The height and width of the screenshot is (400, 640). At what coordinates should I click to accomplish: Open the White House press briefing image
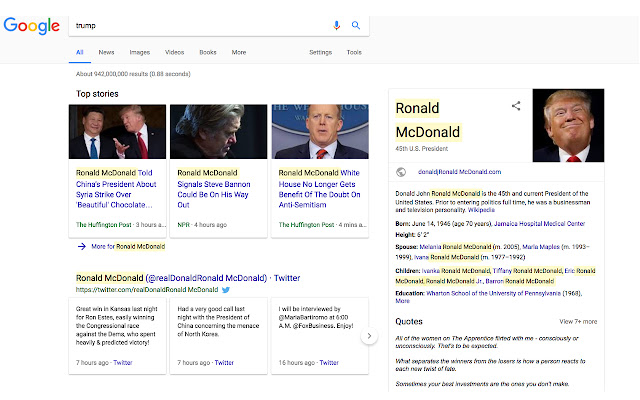(320, 132)
